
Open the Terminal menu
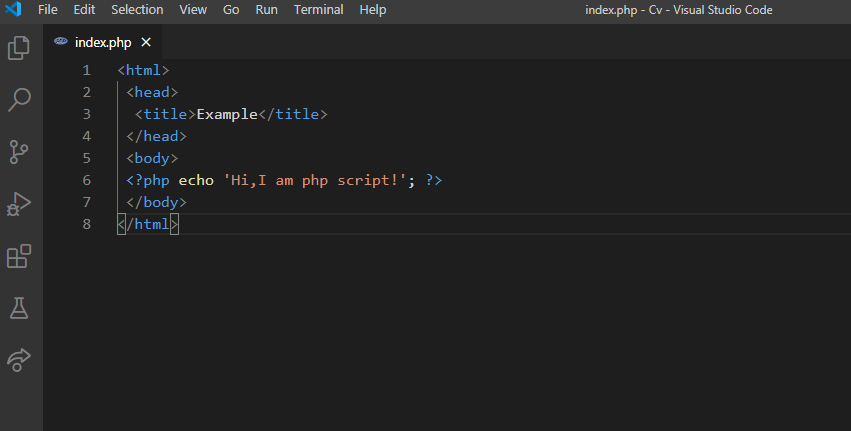pos(316,10)
